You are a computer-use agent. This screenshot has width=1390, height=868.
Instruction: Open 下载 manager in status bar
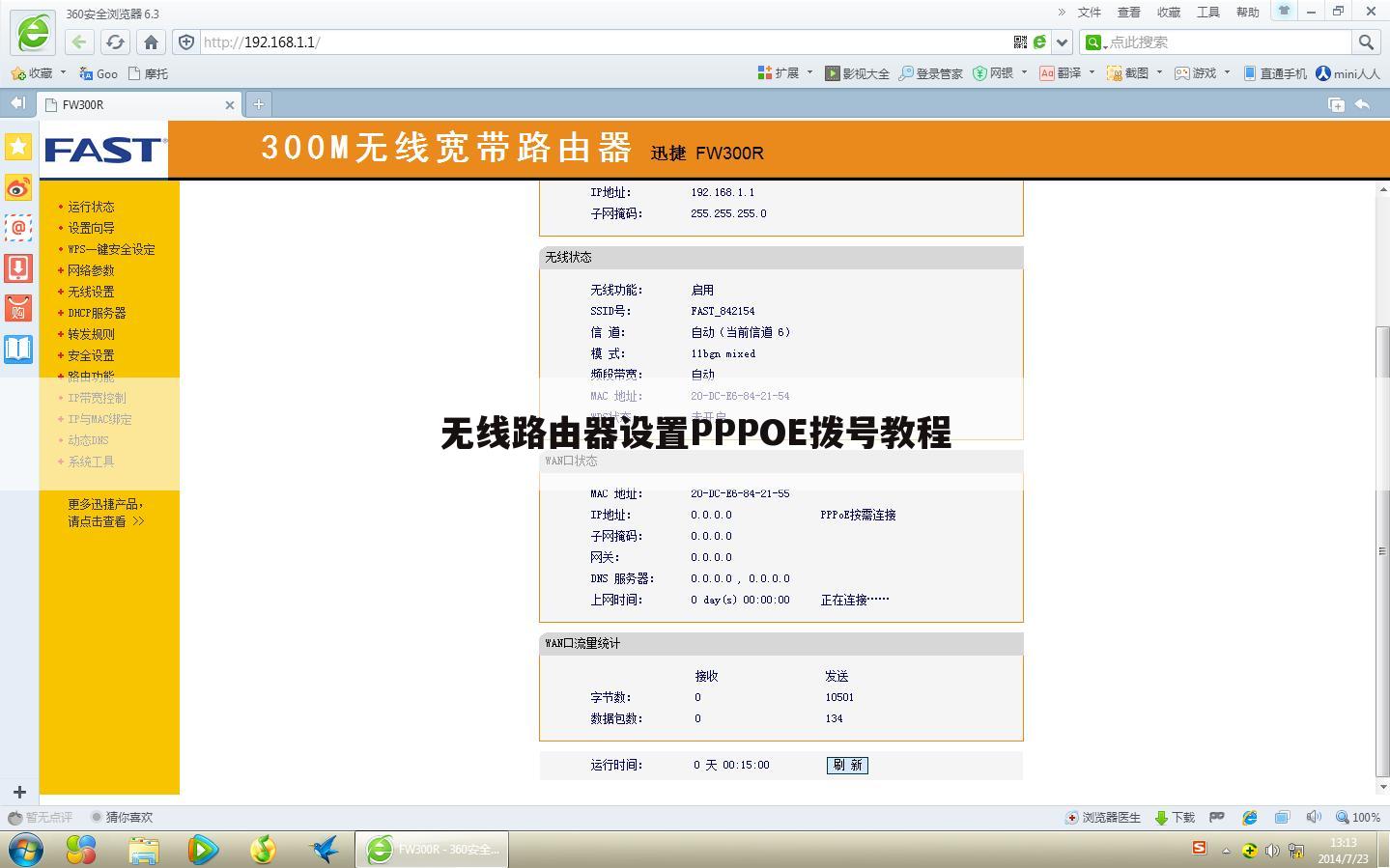1175,817
